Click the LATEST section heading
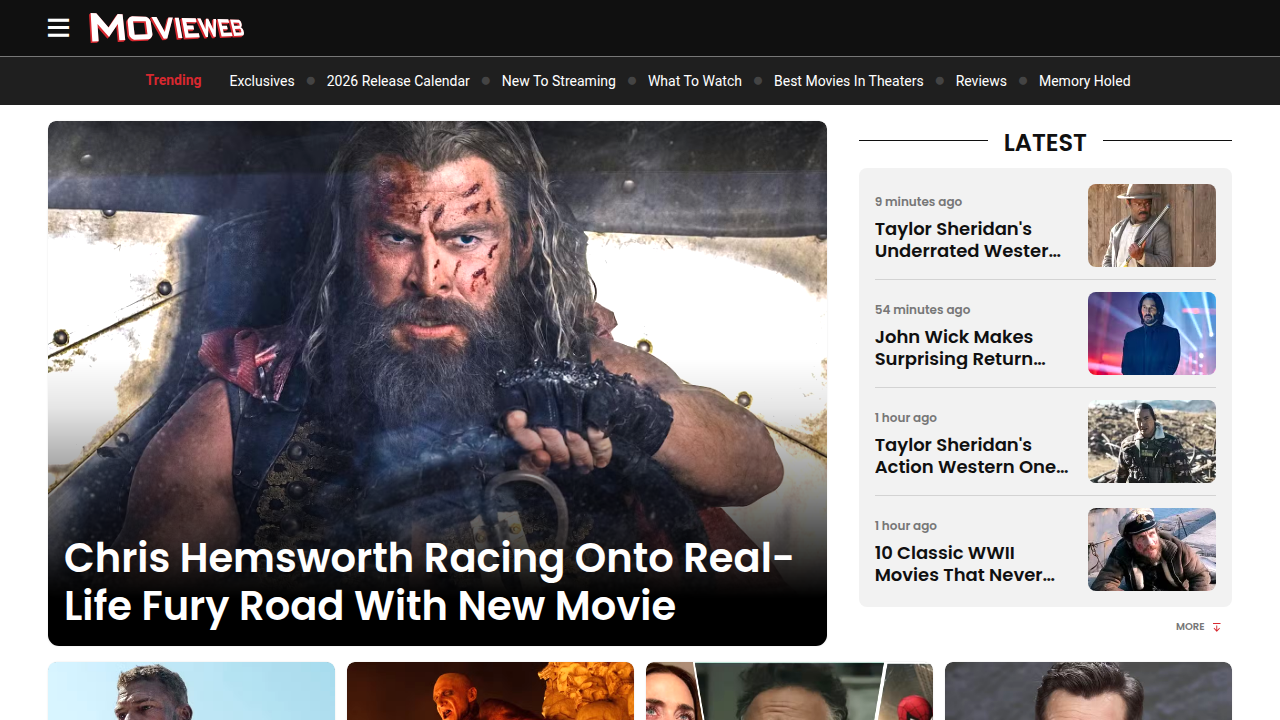The width and height of the screenshot is (1280, 720). click(x=1045, y=142)
